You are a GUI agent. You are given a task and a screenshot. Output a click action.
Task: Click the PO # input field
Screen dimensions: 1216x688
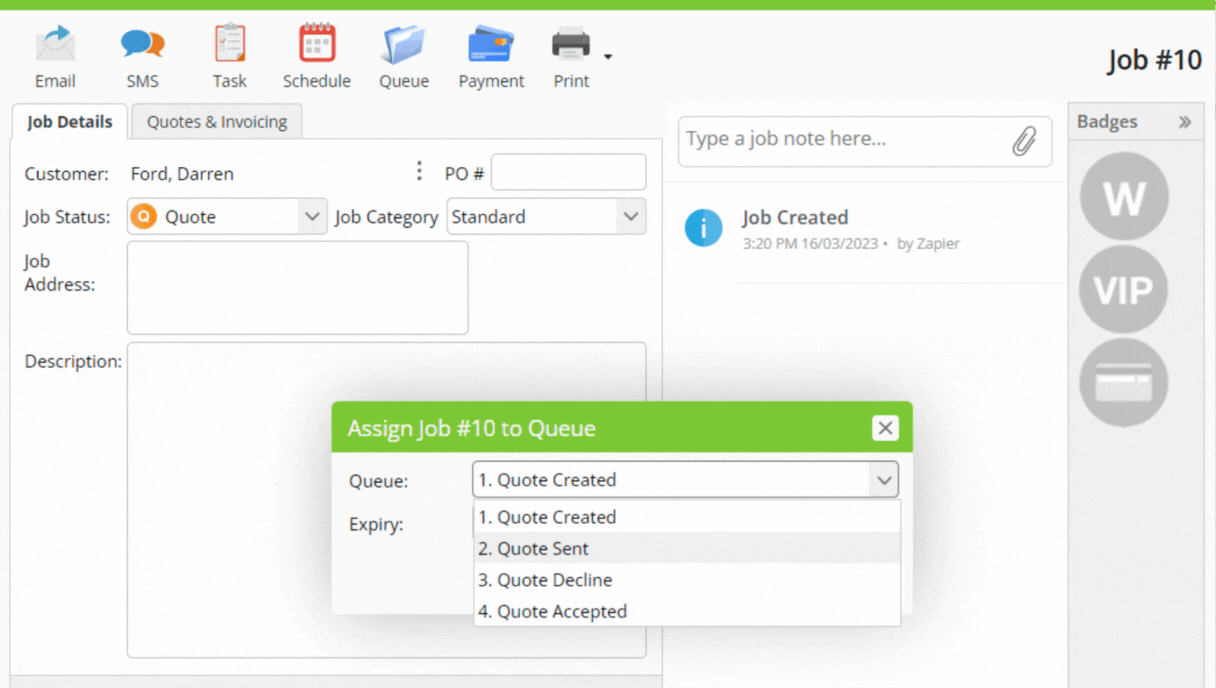[x=568, y=173]
